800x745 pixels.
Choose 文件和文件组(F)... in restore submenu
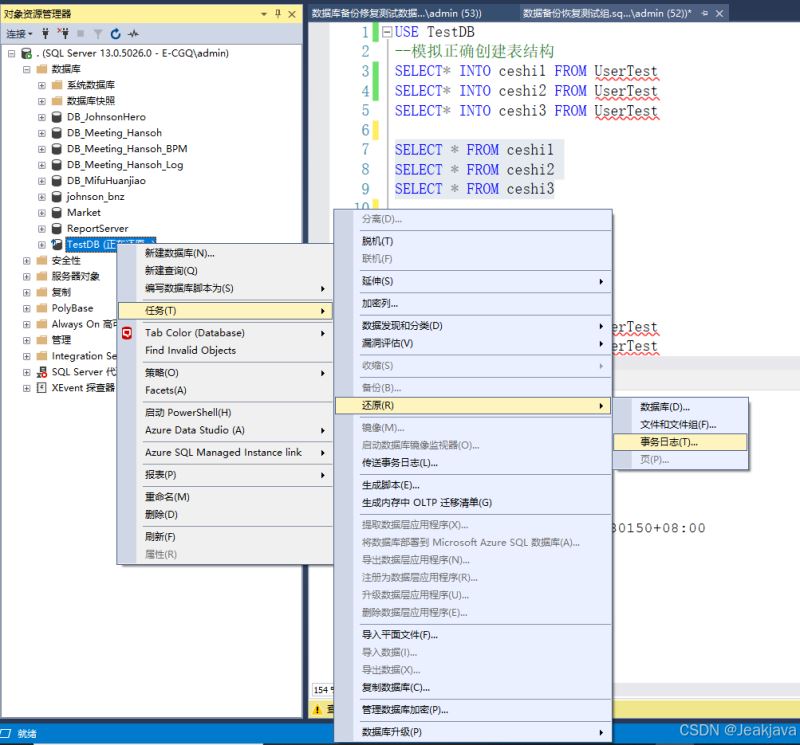(680, 425)
